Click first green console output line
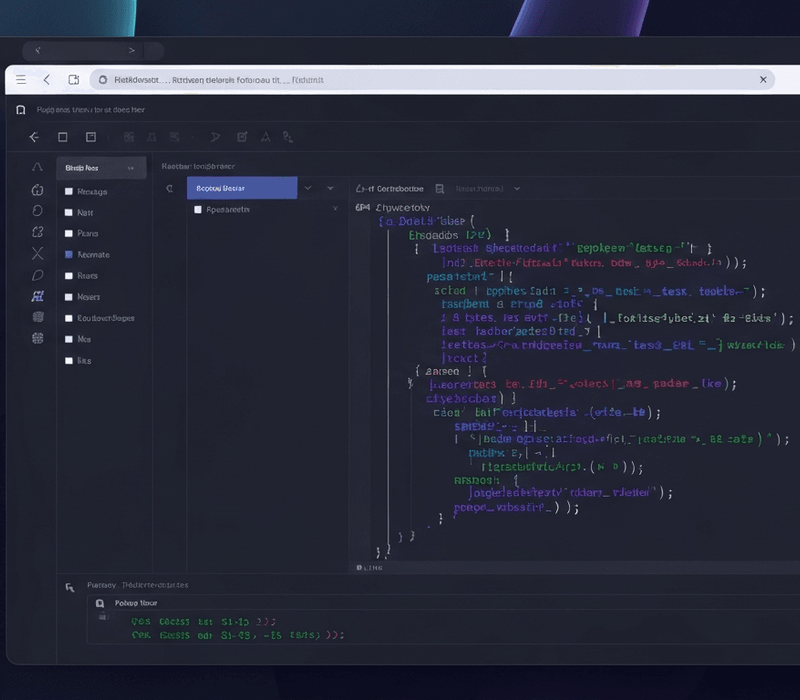Image resolution: width=800 pixels, height=700 pixels. [x=204, y=621]
